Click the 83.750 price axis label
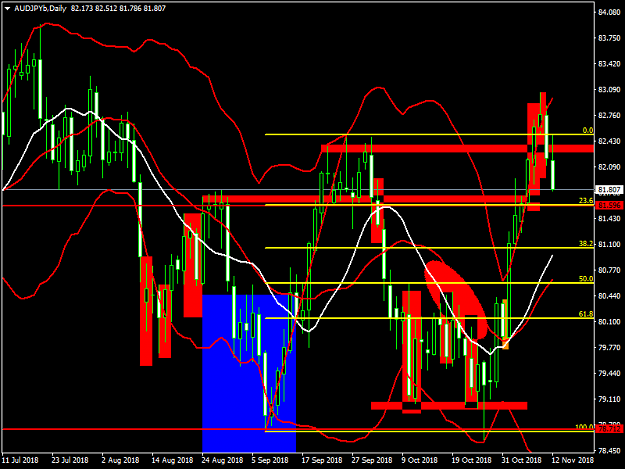This screenshot has height=469, width=625. 609,38
